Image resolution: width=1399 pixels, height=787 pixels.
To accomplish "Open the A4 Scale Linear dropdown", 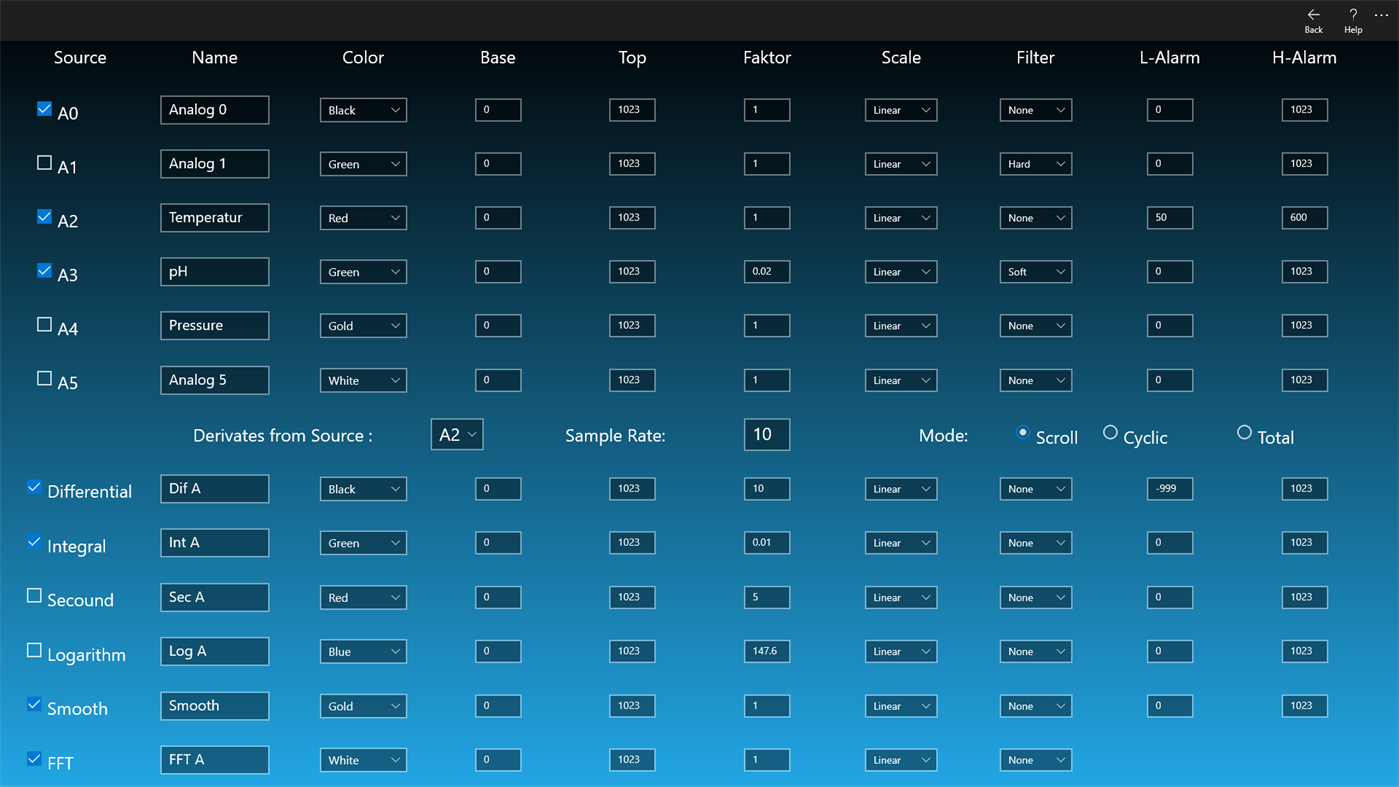I will [x=901, y=326].
